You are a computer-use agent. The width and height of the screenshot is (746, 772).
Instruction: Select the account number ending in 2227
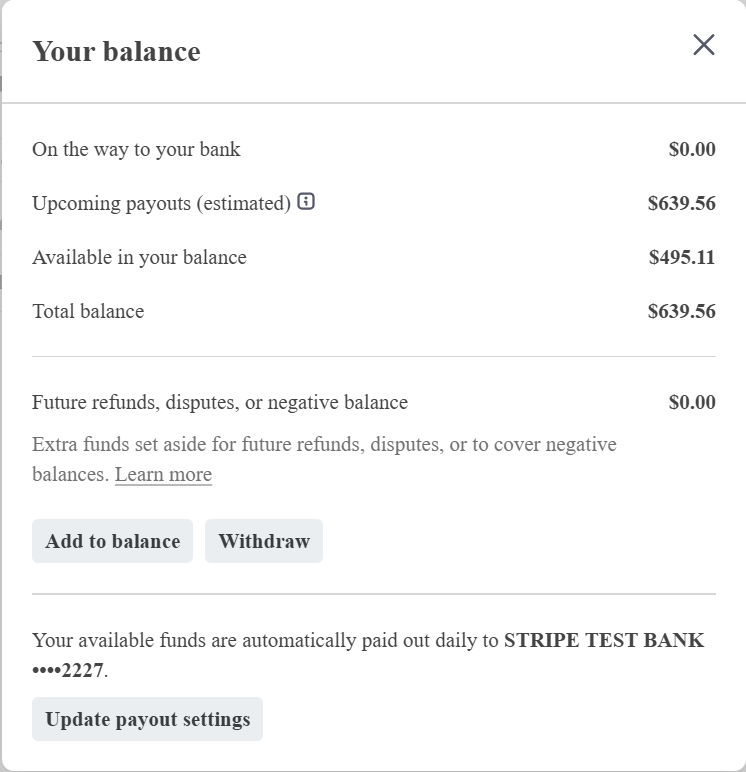pos(68,670)
